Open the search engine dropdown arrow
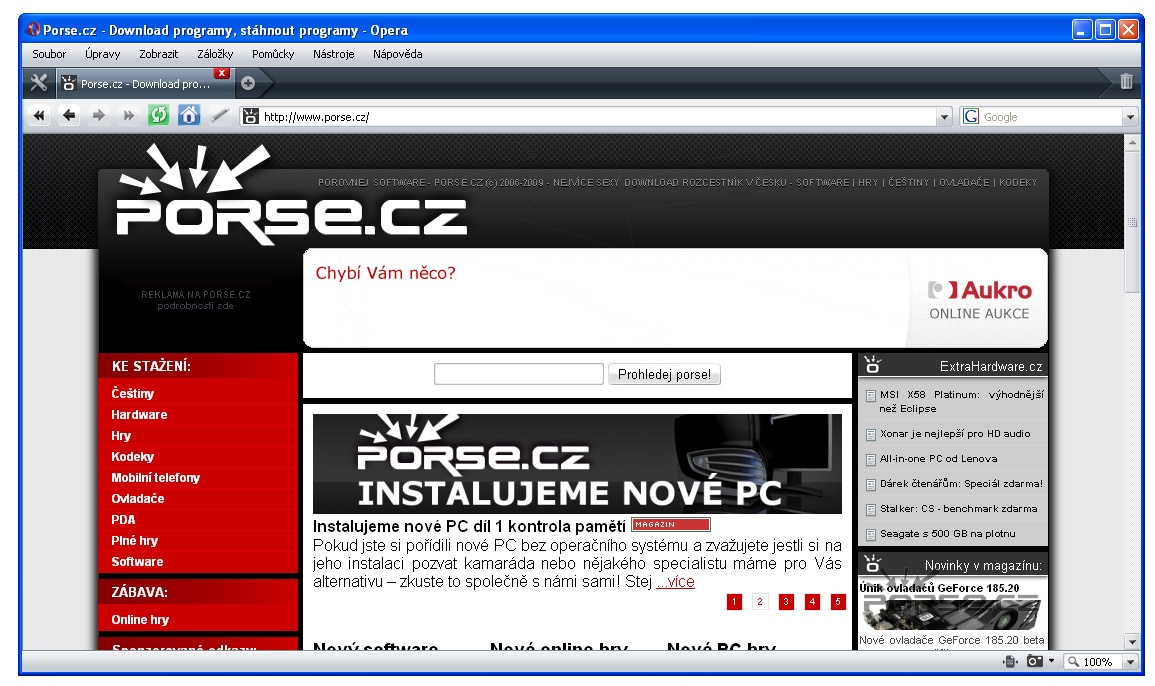This screenshot has height=686, width=1155. pos(1131,116)
